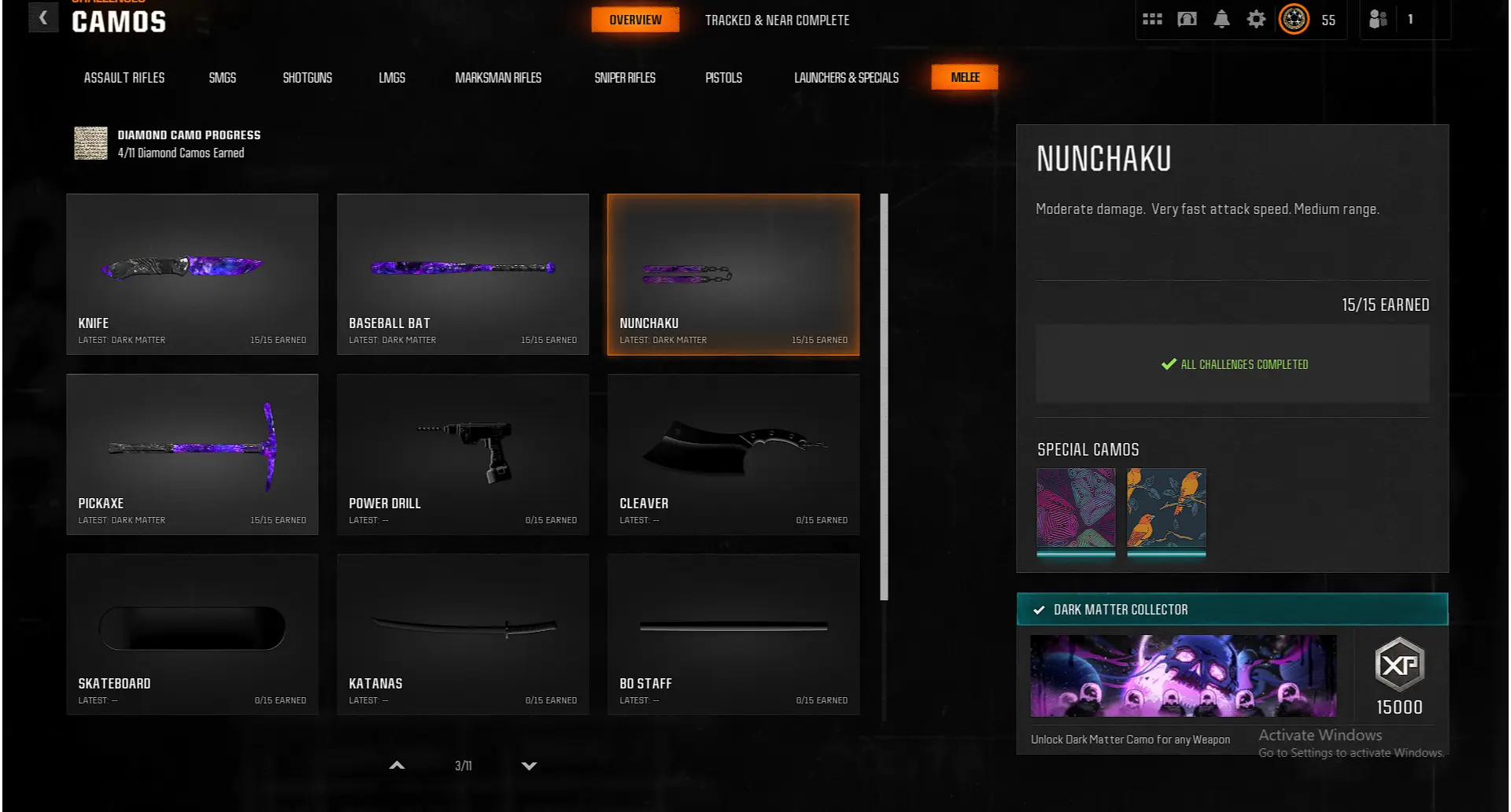
Task: Select the orange birds special camo swatch
Action: point(1166,510)
